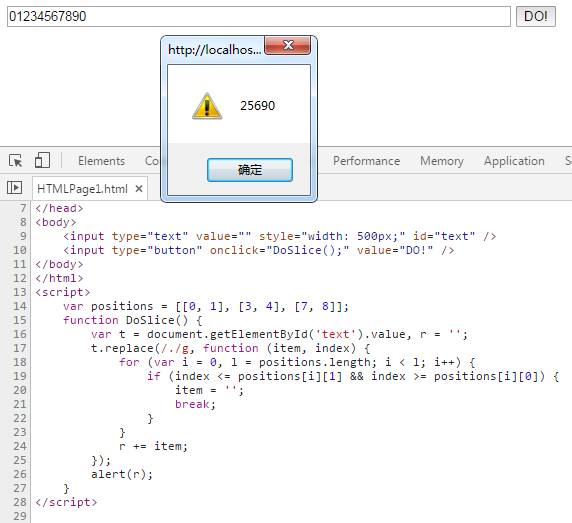Click the '<body>' opening tag line
This screenshot has width=572, height=523.
(56, 222)
